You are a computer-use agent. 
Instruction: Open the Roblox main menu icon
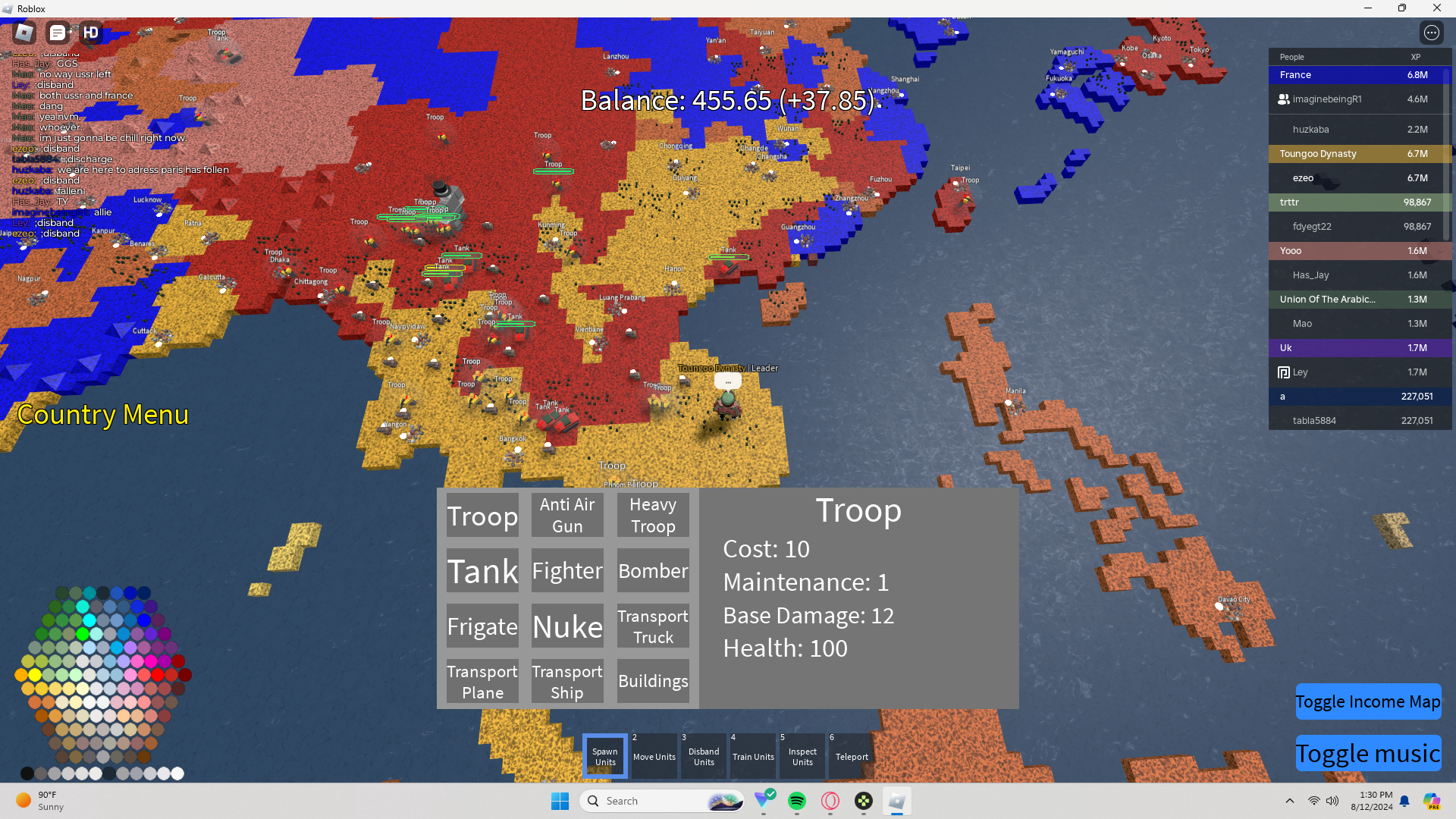coord(24,33)
